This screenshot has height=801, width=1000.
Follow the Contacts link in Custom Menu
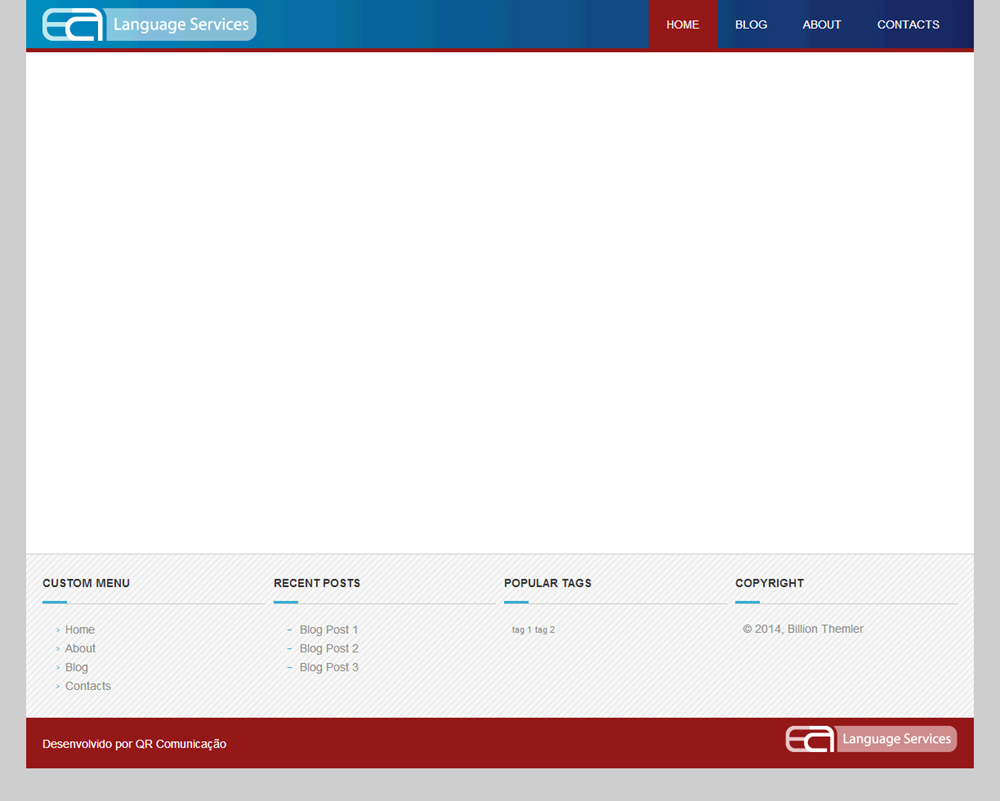88,686
